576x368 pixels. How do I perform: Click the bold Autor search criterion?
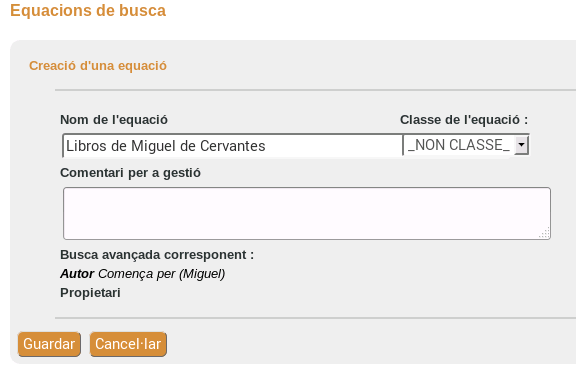(x=77, y=274)
